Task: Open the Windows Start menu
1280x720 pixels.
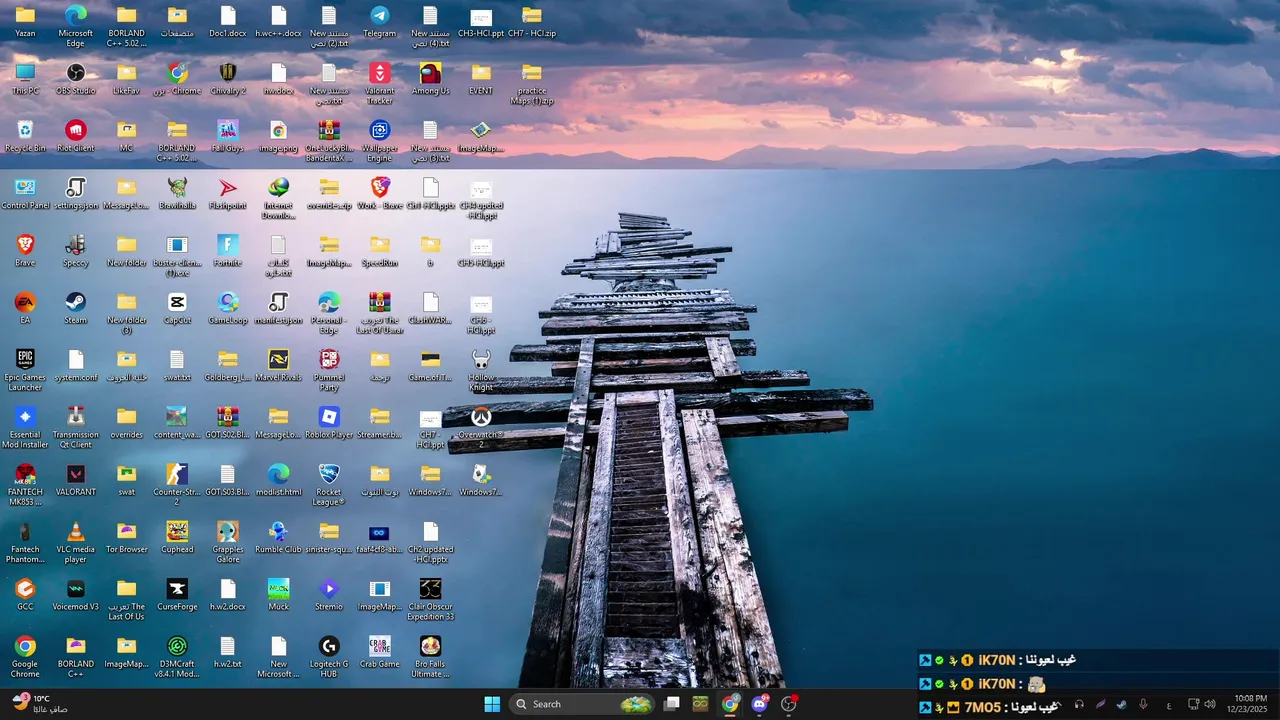Action: tap(492, 704)
